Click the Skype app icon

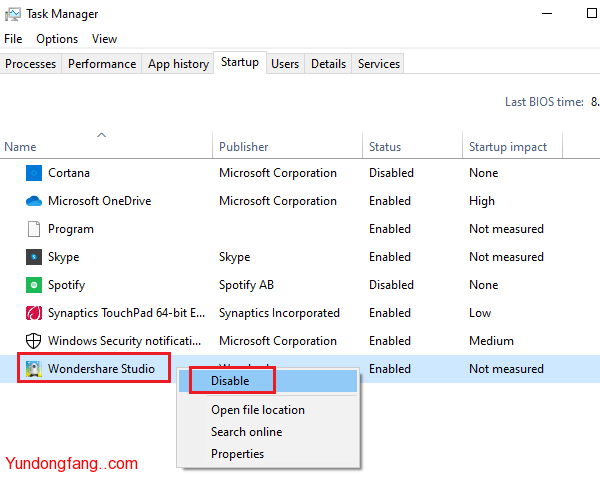[x=34, y=257]
